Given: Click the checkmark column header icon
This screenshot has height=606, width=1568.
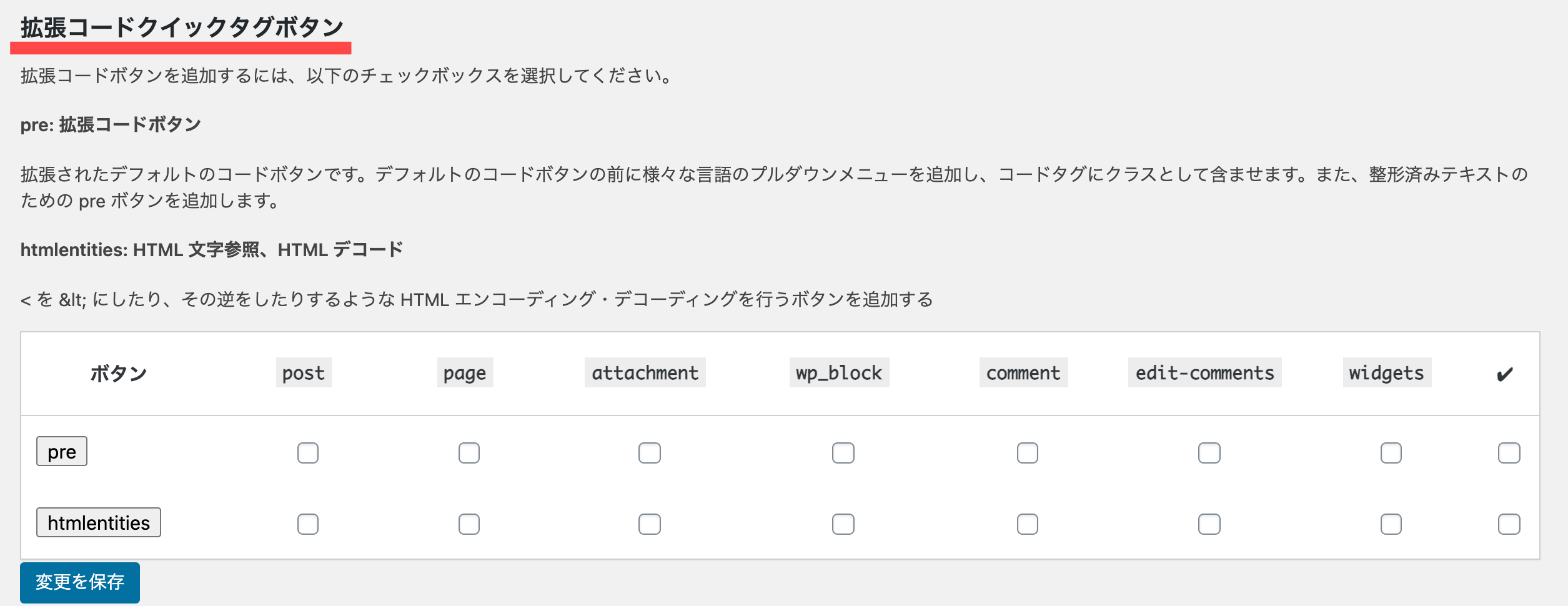Looking at the screenshot, I should coord(1505,374).
